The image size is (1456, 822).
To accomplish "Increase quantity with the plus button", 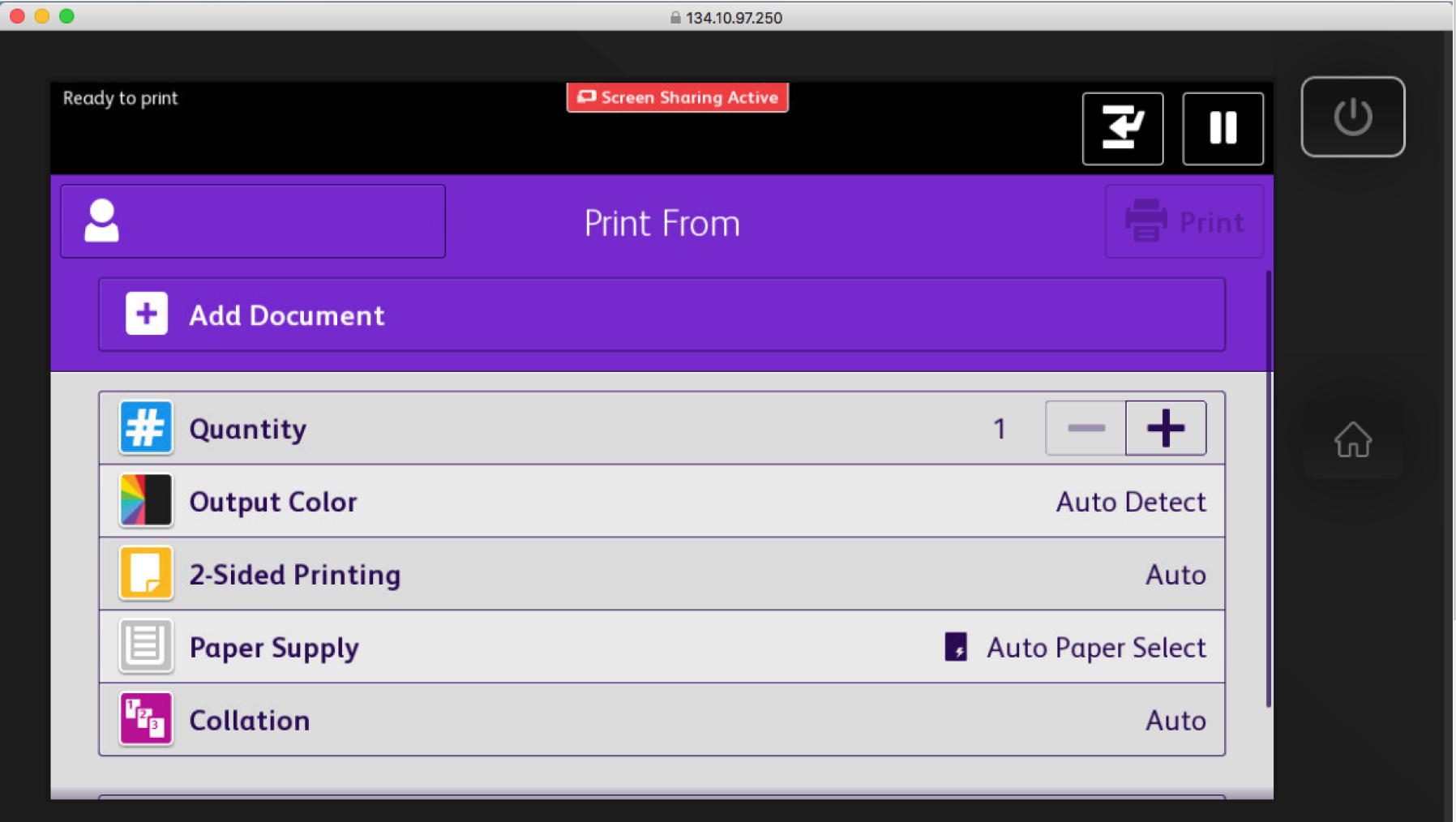I will click(1165, 428).
